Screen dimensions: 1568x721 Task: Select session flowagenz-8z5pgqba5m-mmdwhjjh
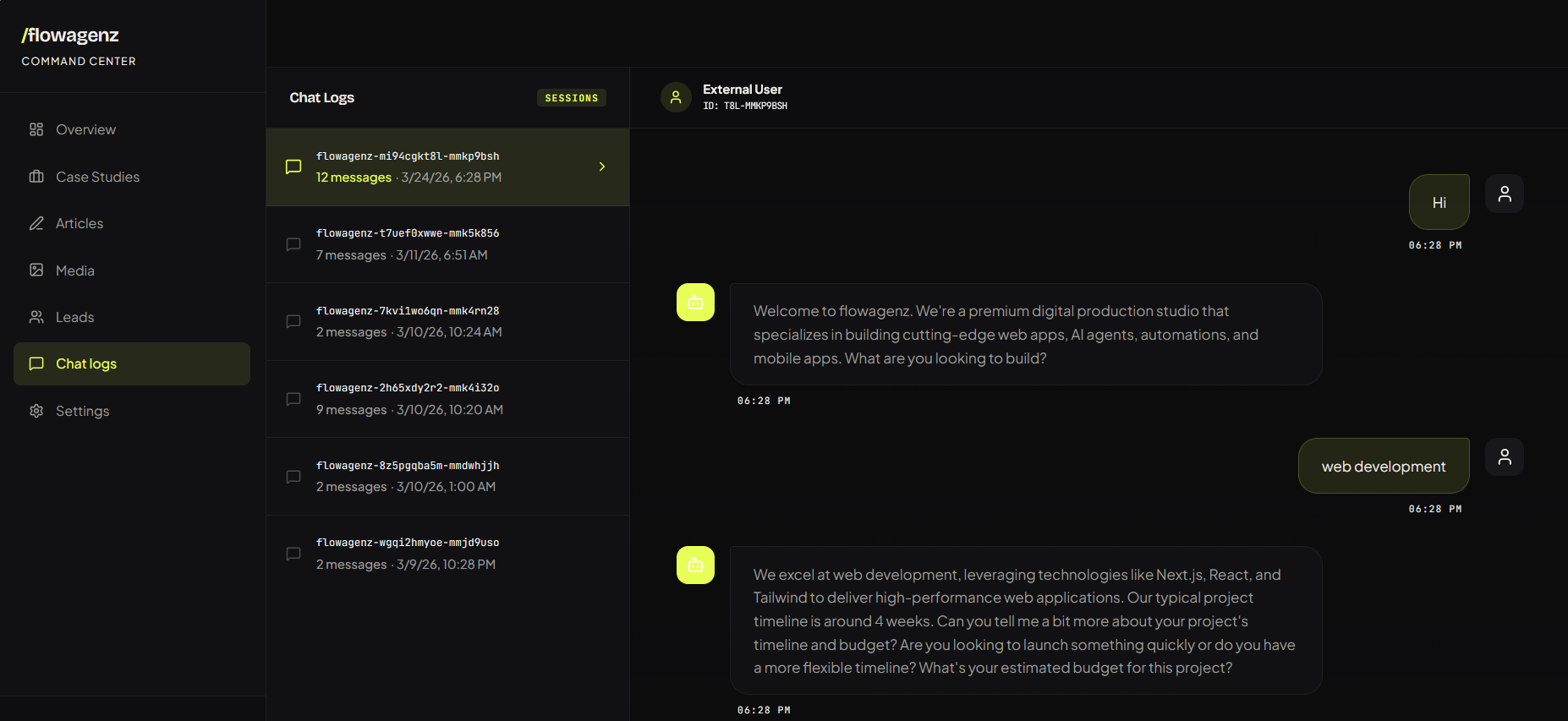tap(447, 477)
